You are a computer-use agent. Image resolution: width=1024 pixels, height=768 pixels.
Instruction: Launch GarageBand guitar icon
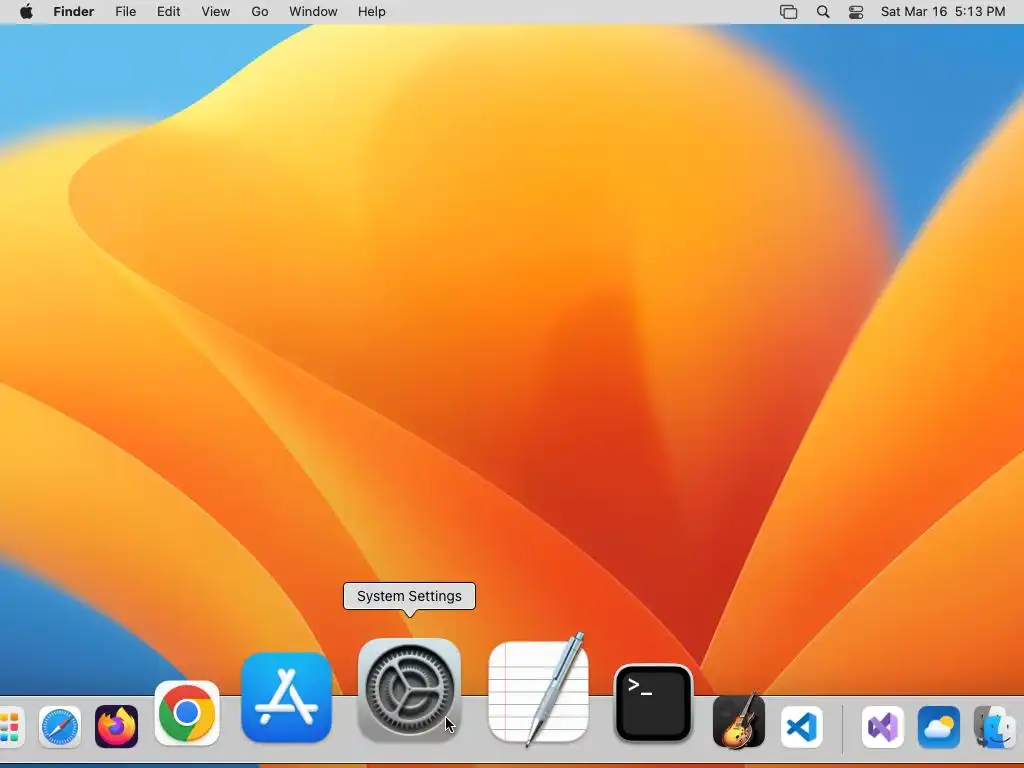tap(739, 720)
